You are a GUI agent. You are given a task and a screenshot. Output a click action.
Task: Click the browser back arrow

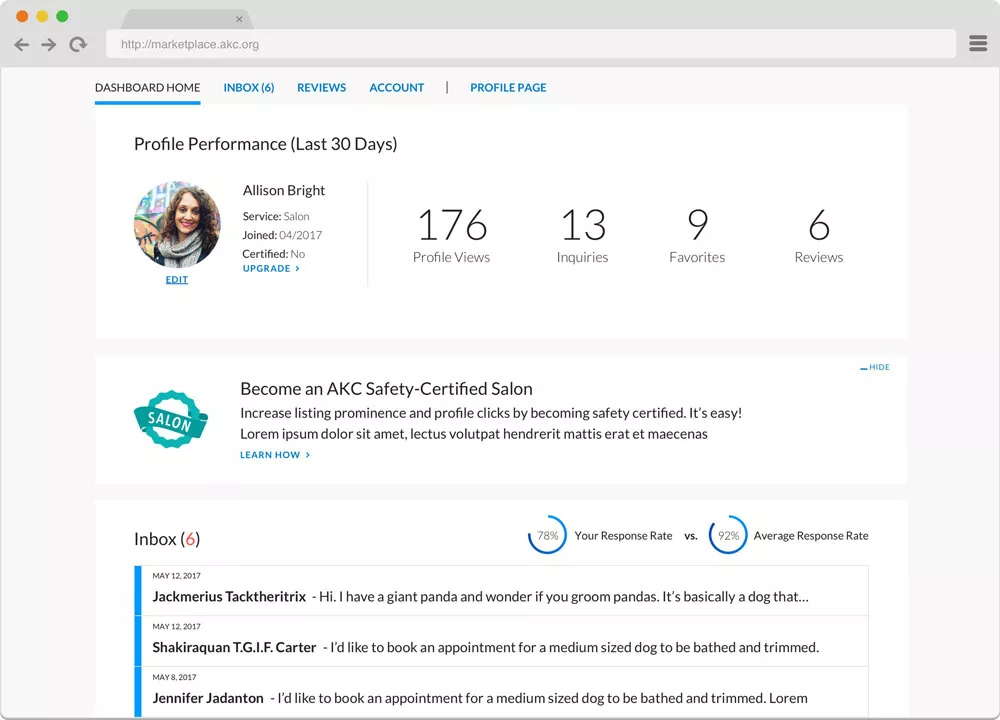tap(21, 45)
